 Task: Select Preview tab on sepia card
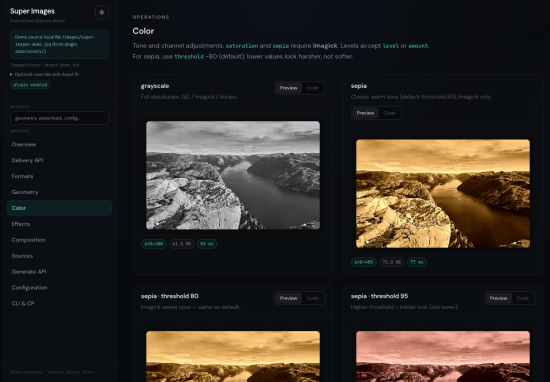365,113
